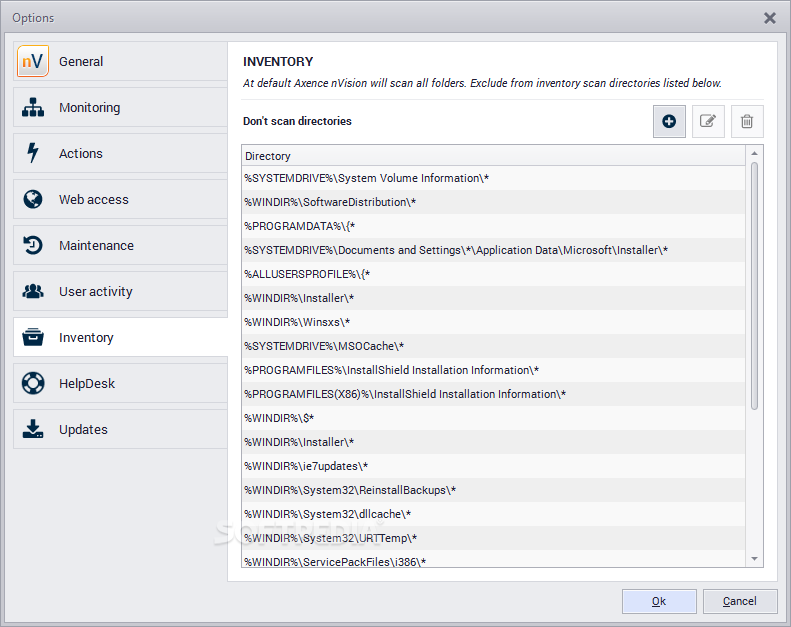
Task: Switch to Updates settings
Action: (120, 429)
